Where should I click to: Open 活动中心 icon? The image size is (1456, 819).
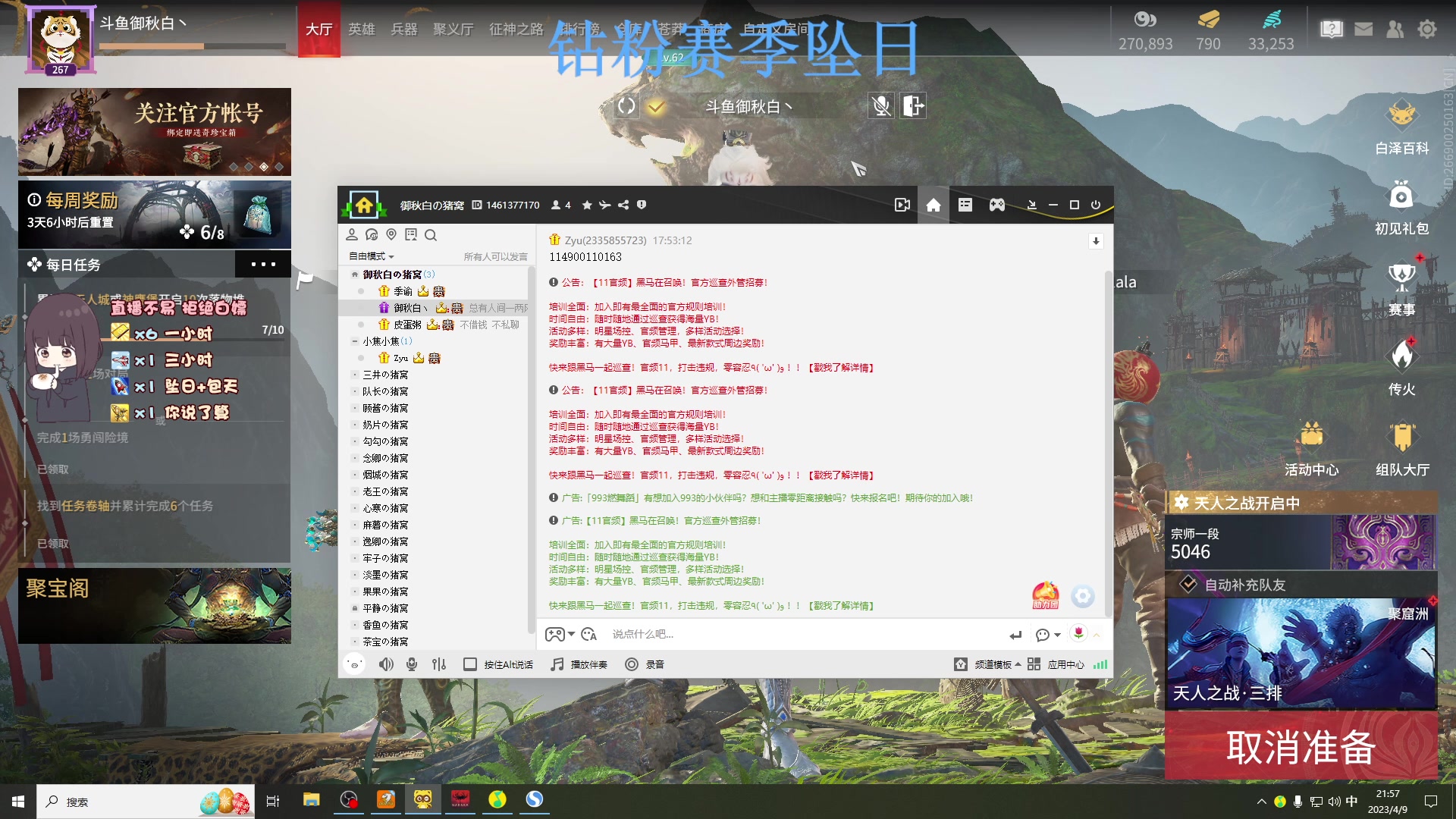point(1312,449)
